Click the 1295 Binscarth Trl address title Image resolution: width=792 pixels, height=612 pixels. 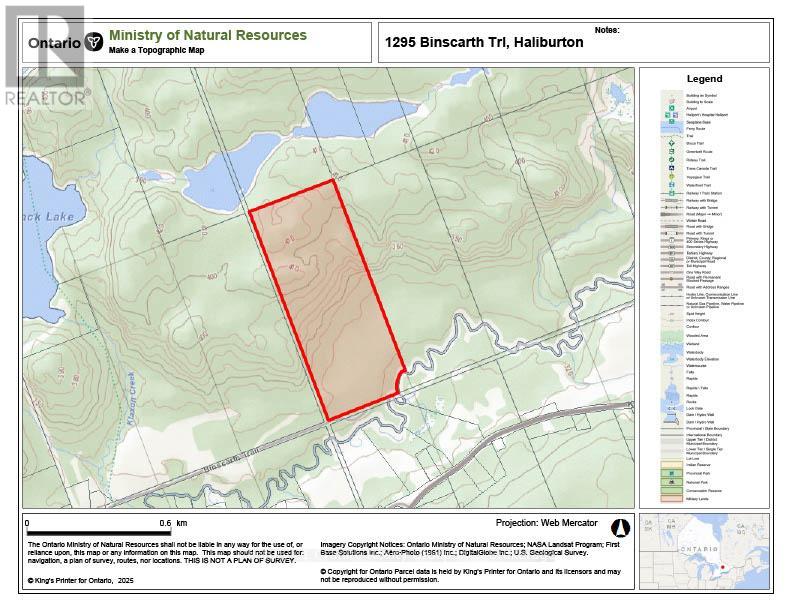tap(484, 43)
